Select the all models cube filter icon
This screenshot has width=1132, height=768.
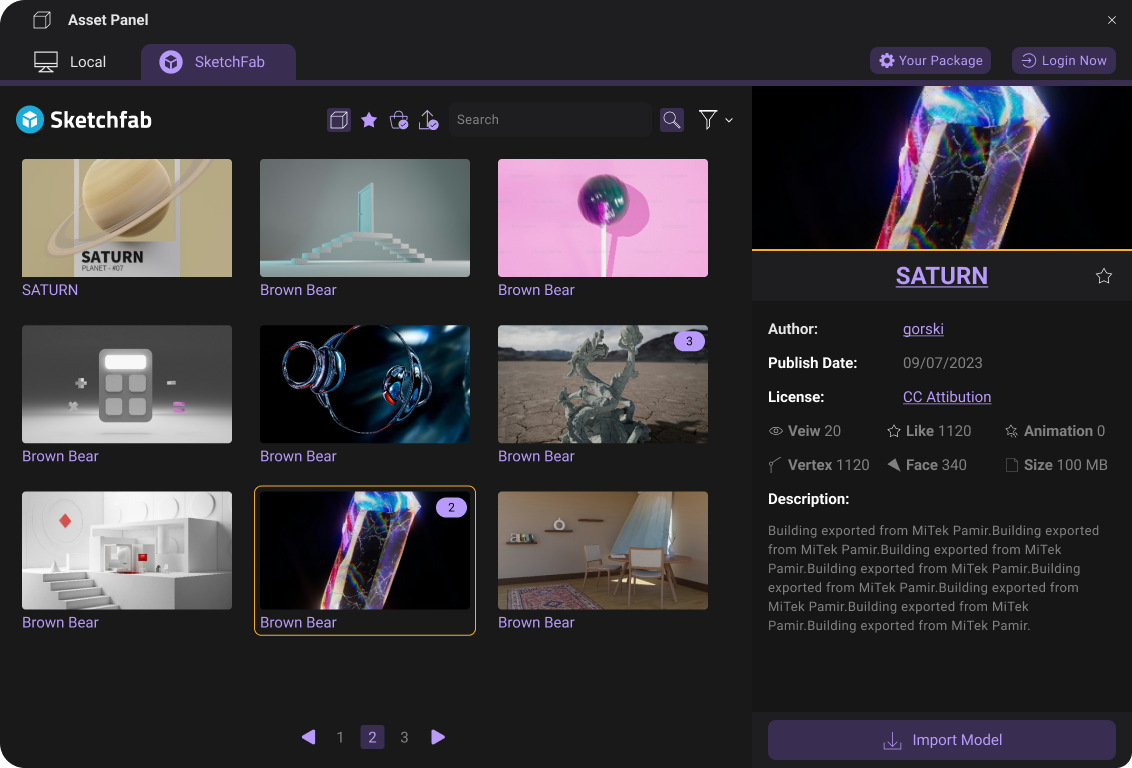(x=339, y=120)
